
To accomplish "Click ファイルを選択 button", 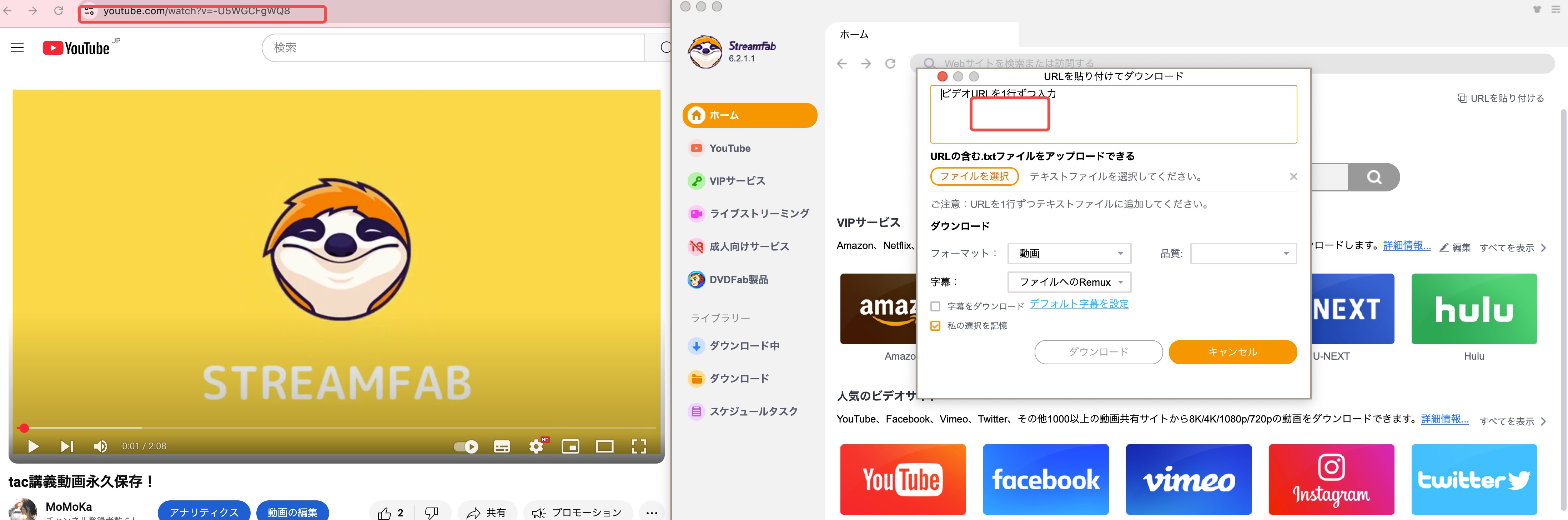I will click(x=975, y=176).
